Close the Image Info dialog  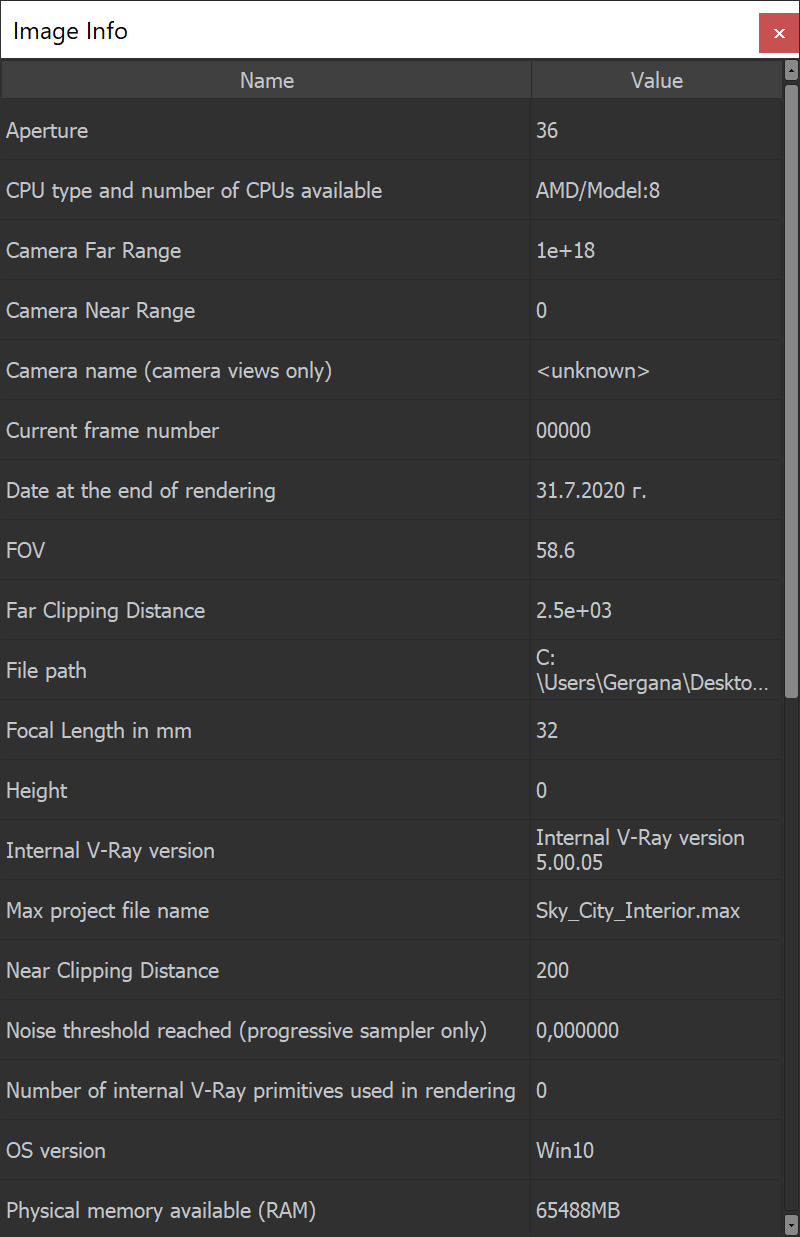[779, 33]
